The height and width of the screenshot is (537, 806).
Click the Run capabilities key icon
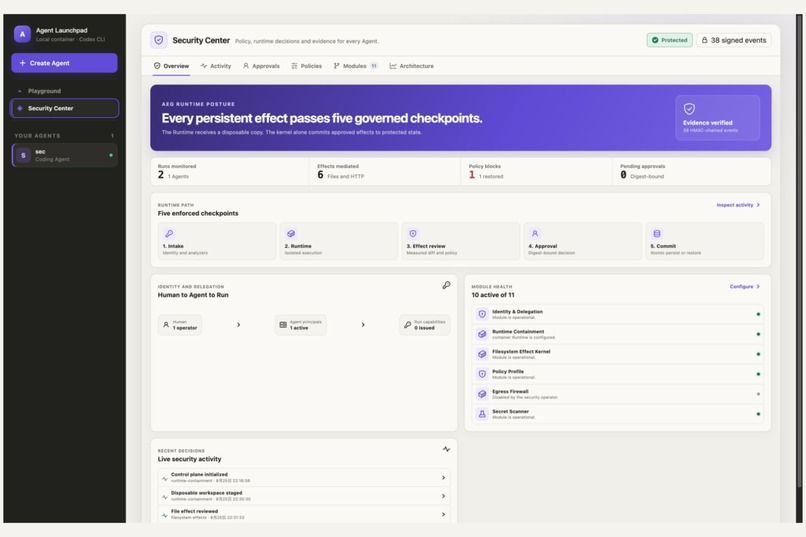point(407,325)
